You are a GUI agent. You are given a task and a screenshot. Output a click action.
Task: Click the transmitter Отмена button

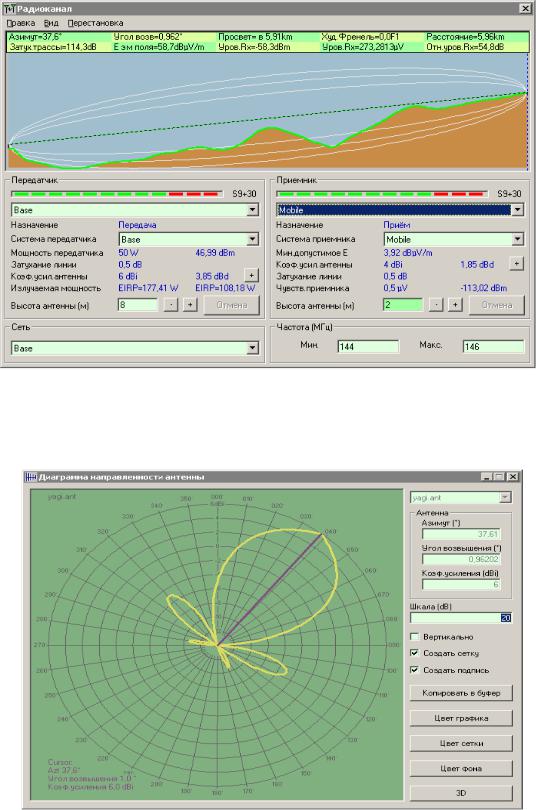(x=231, y=305)
